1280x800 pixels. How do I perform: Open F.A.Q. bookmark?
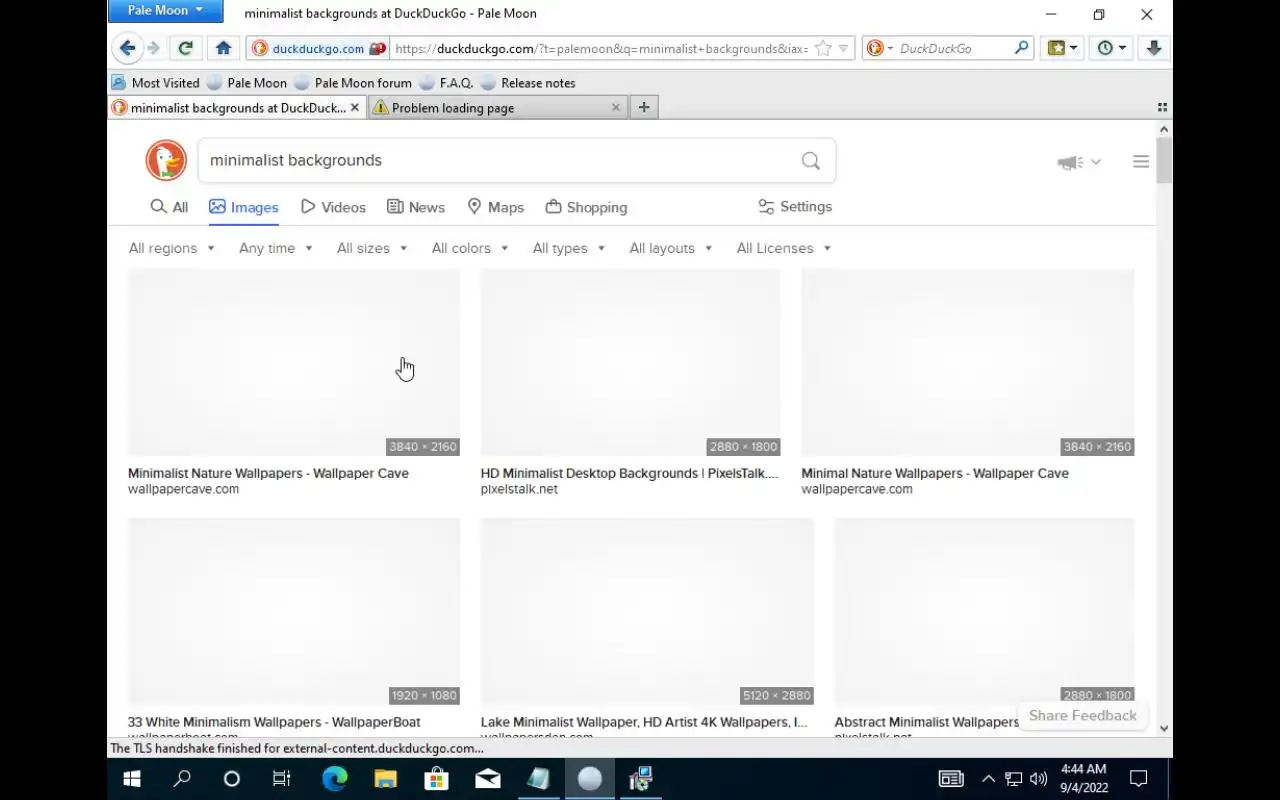446,83
